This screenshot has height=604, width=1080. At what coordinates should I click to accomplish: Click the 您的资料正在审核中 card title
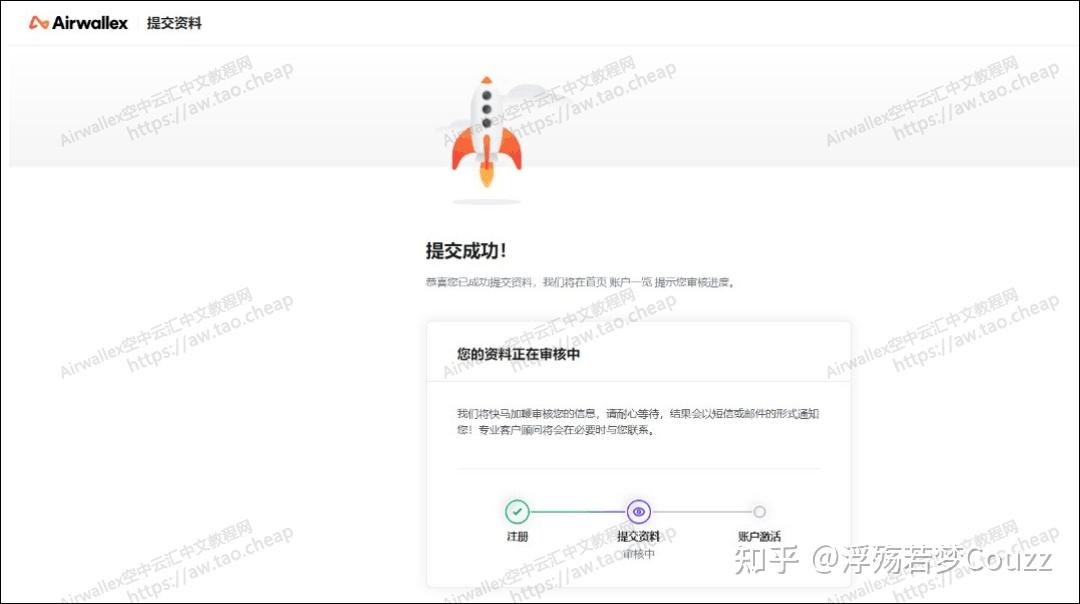click(520, 354)
